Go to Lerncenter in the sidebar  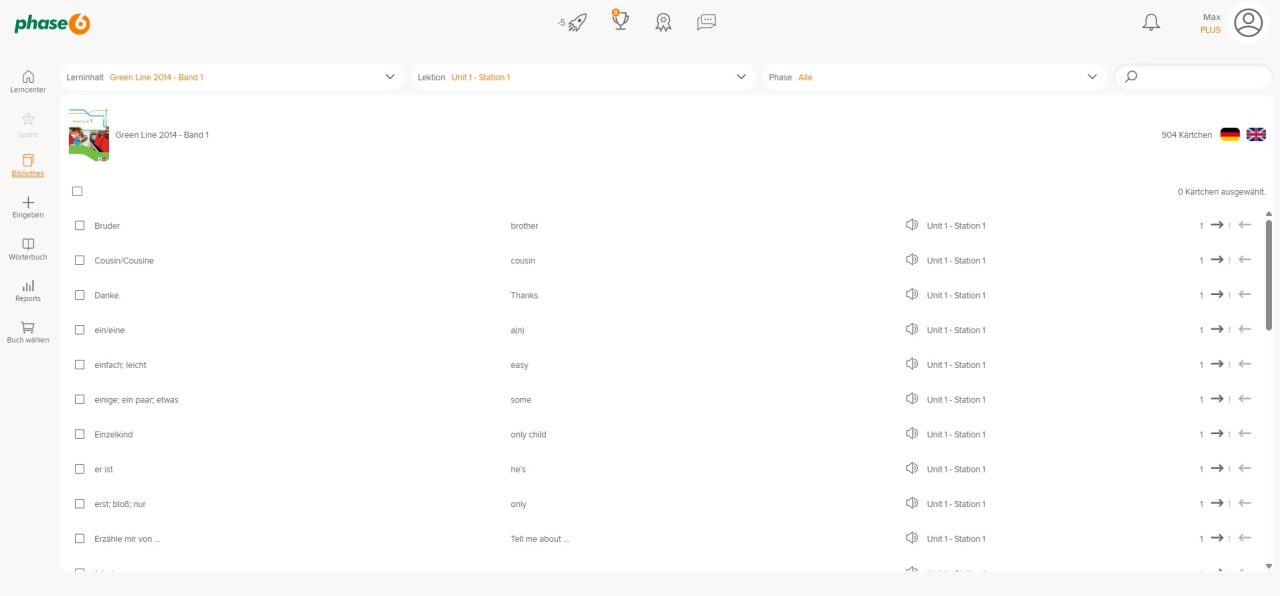[x=28, y=81]
